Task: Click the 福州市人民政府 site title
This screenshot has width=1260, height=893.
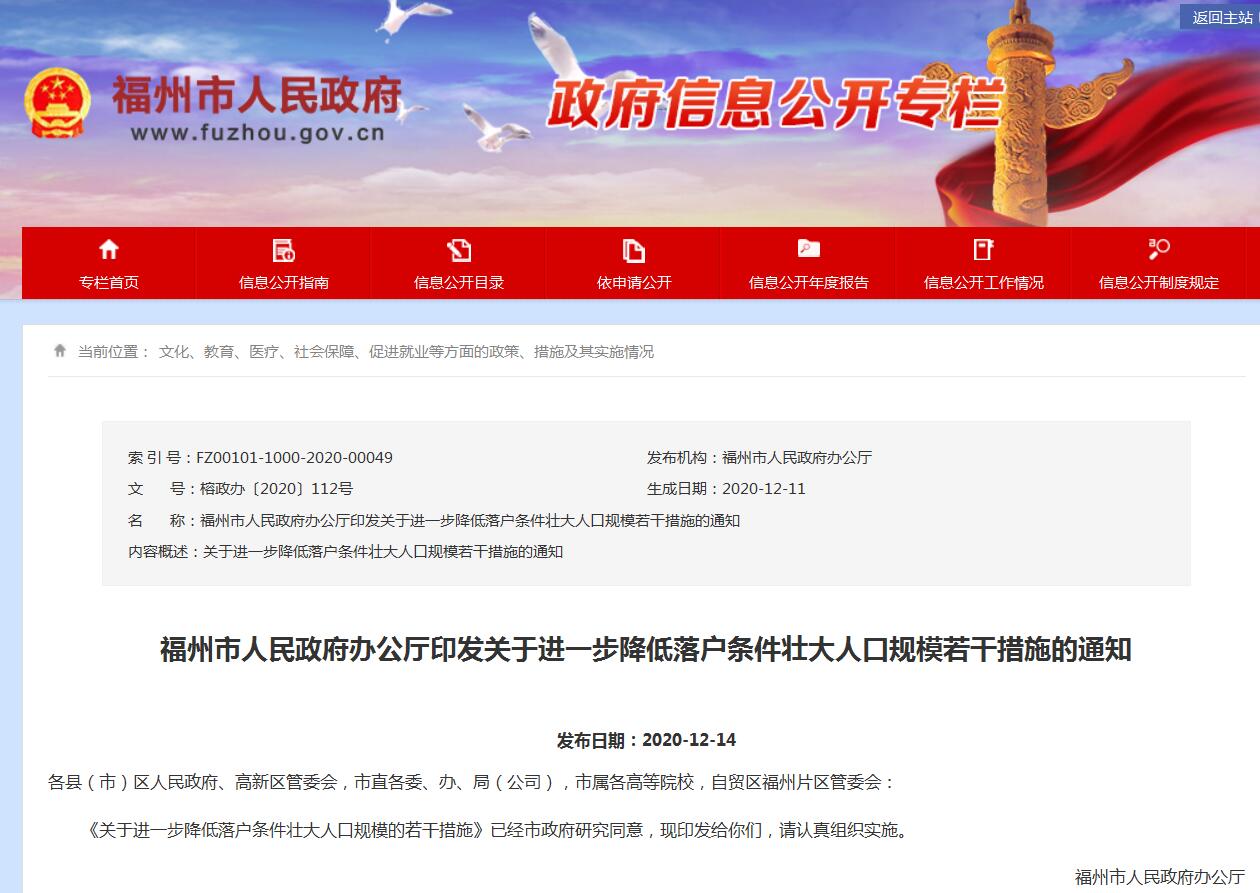Action: 256,95
